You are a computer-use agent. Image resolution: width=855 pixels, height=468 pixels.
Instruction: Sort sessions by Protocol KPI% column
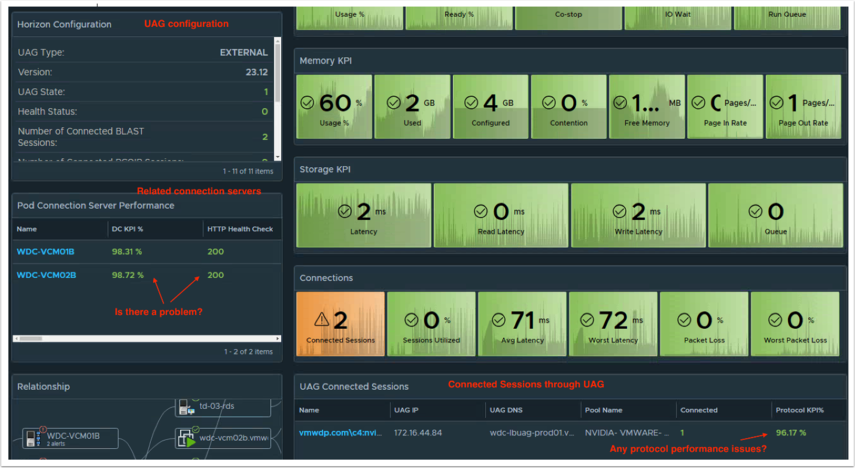point(800,410)
